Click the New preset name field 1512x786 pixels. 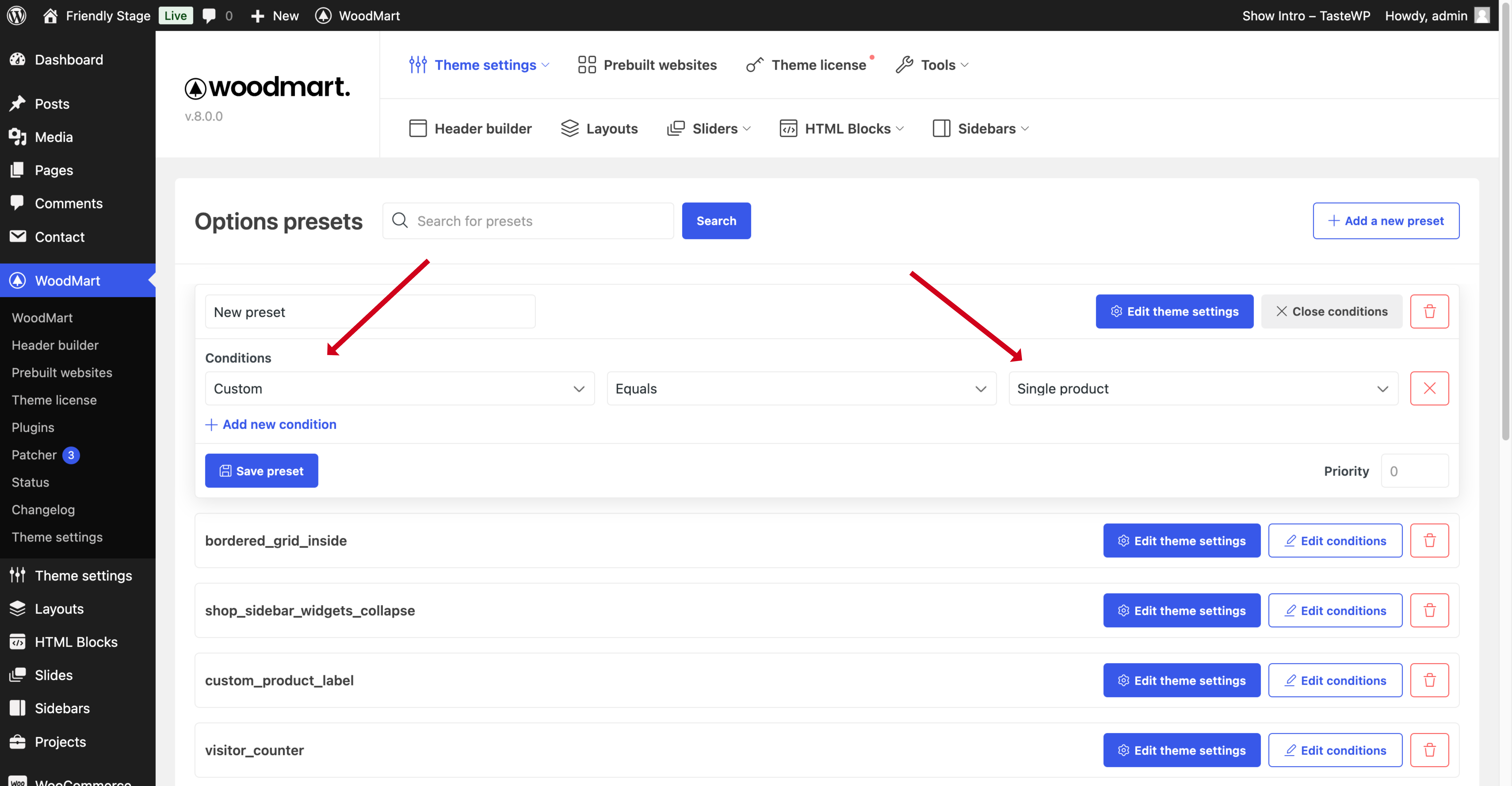click(370, 312)
